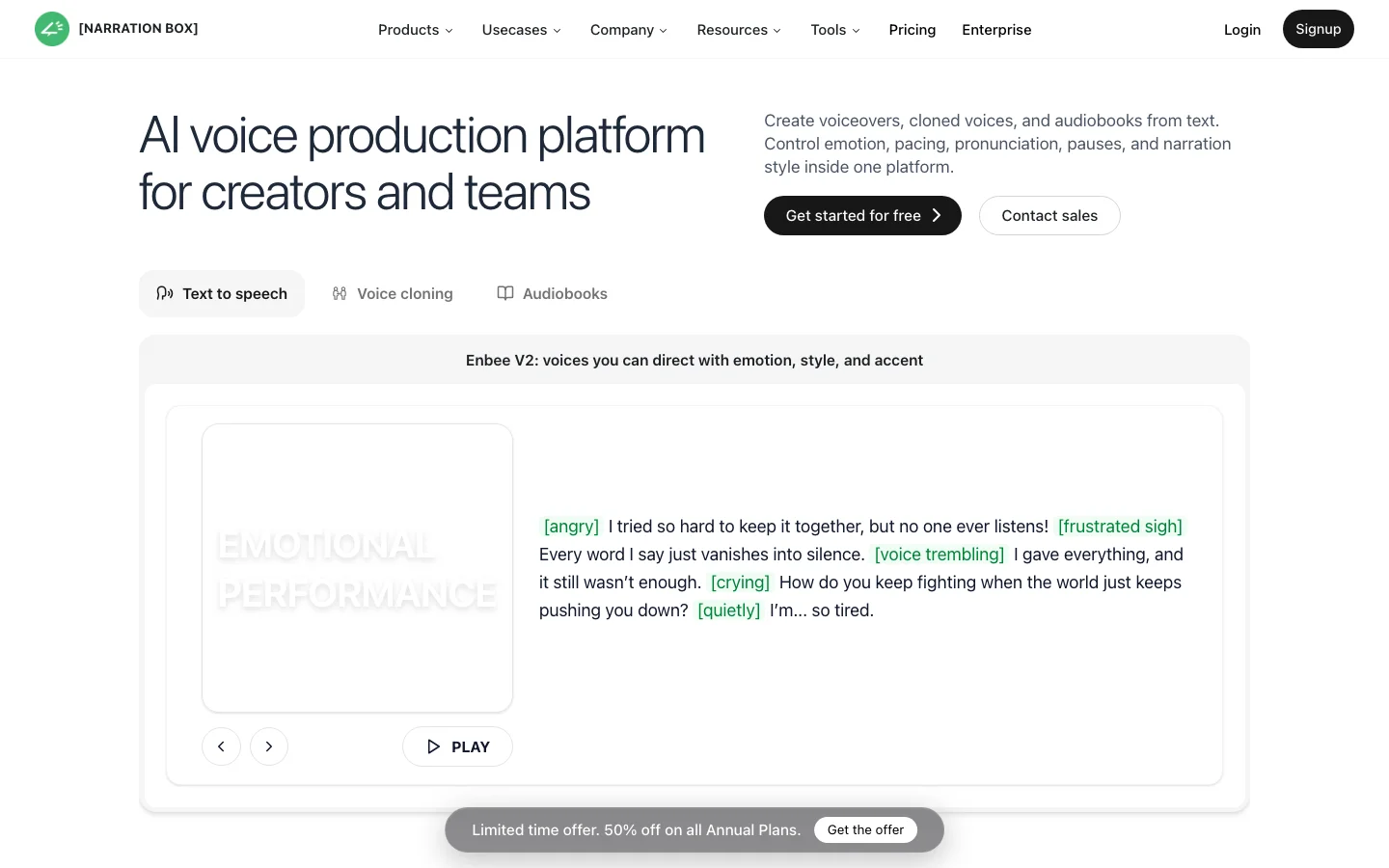Click the Get the offer button

point(865,830)
